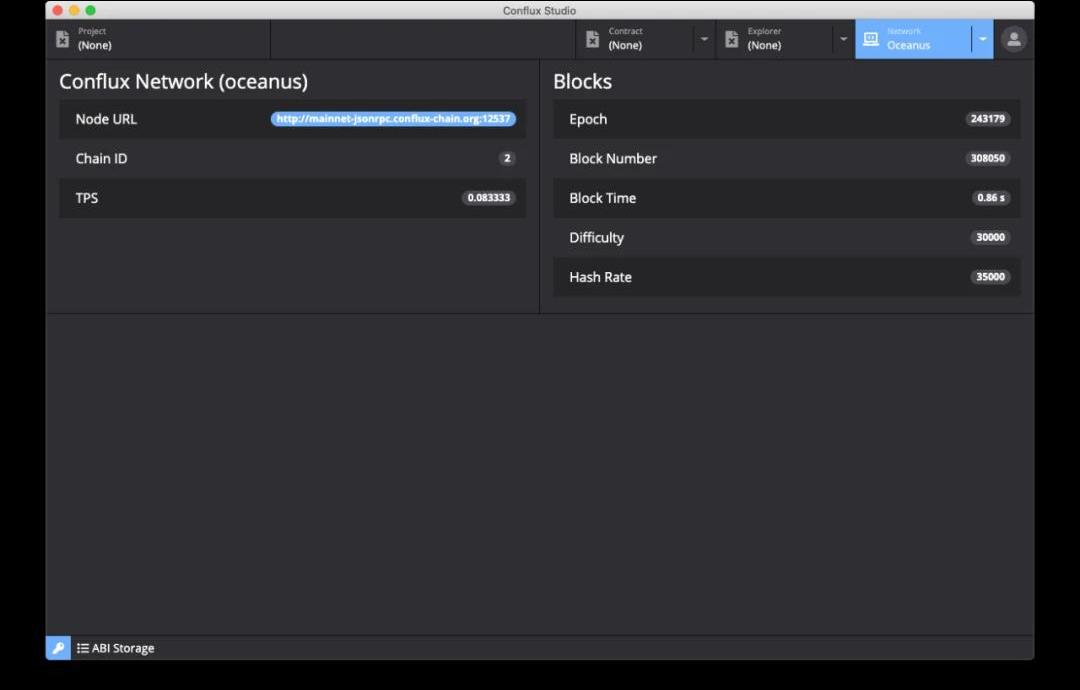
Task: Open the keypair manager key icon
Action: 59,648
